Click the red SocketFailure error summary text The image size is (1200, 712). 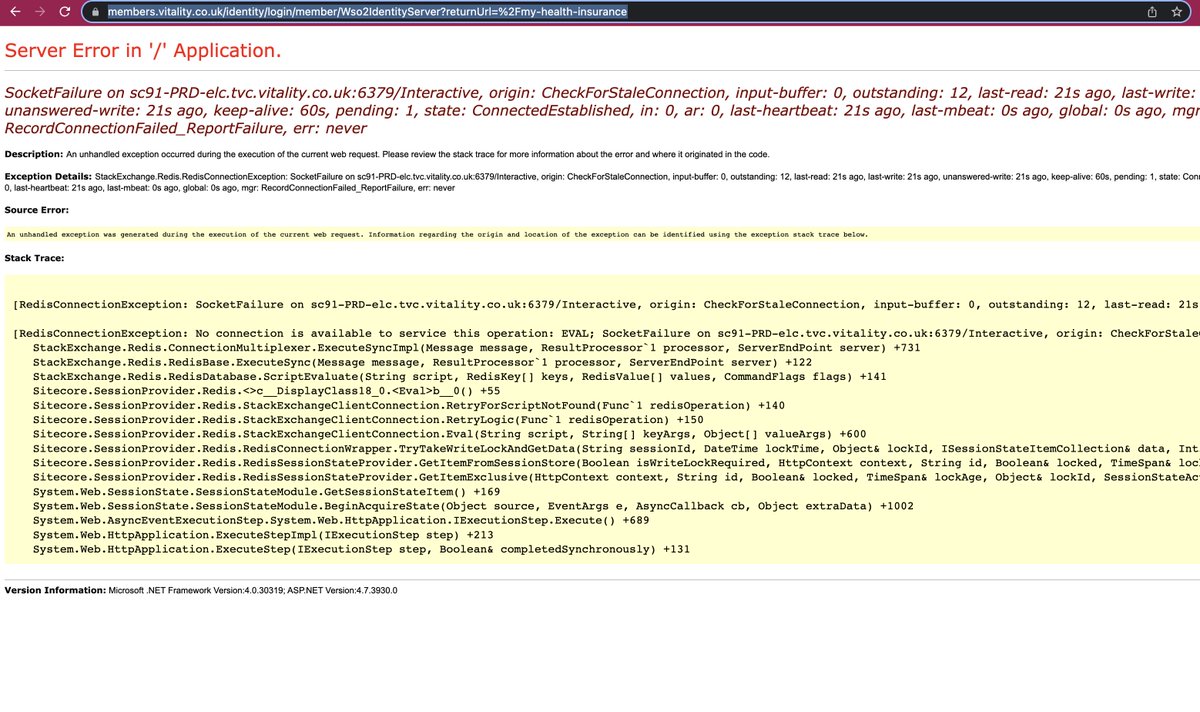pos(602,110)
